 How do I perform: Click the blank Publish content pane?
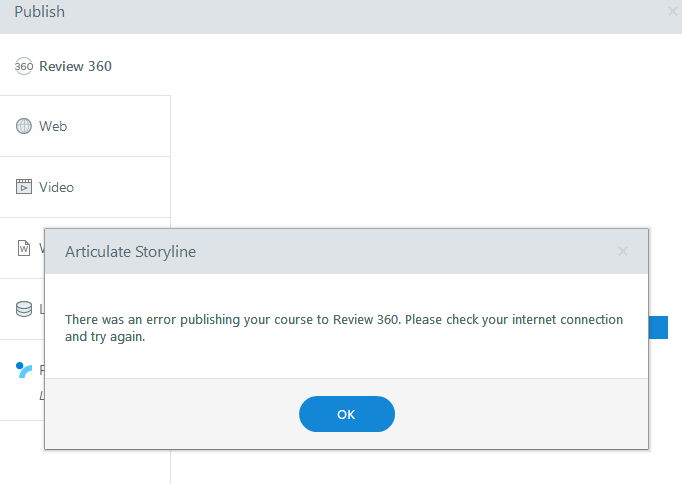coord(420,130)
